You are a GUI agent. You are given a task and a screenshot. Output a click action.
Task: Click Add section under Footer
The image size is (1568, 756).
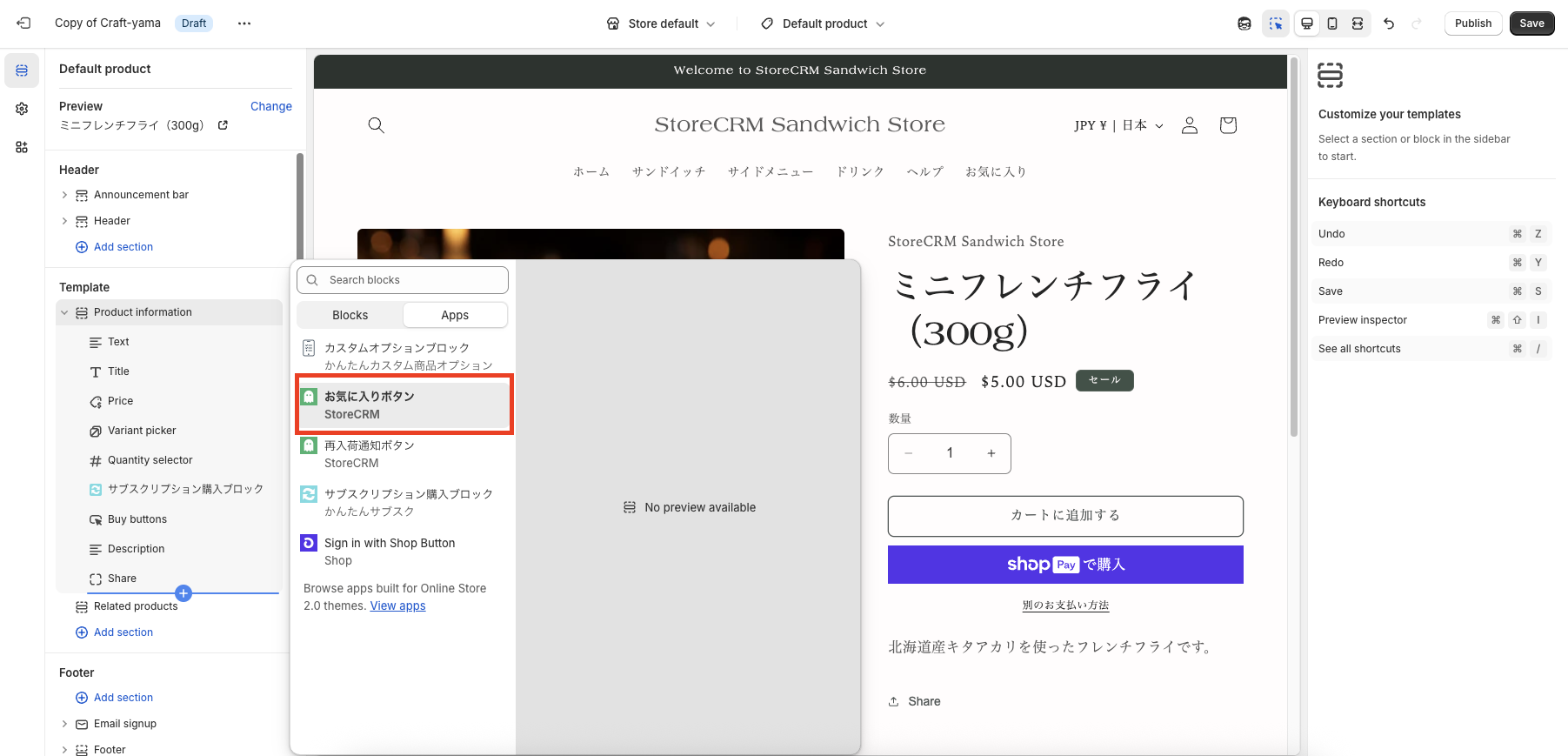tap(114, 698)
